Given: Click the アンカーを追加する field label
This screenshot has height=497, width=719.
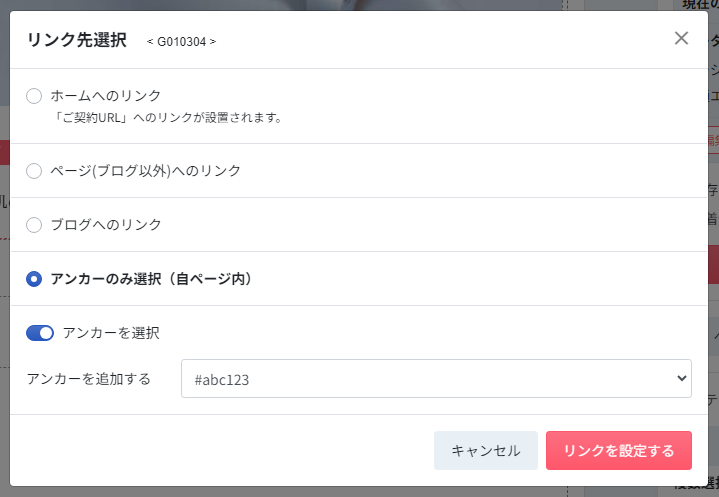Looking at the screenshot, I should [89, 379].
